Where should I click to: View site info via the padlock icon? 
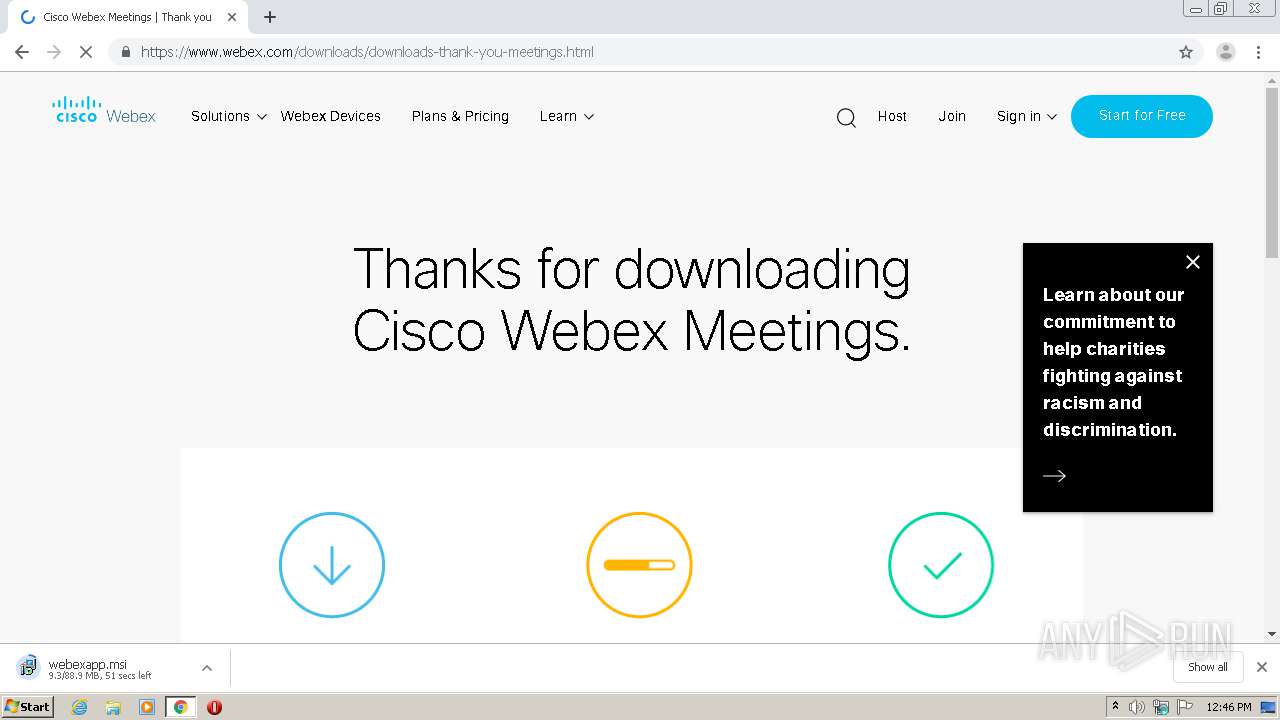(125, 52)
